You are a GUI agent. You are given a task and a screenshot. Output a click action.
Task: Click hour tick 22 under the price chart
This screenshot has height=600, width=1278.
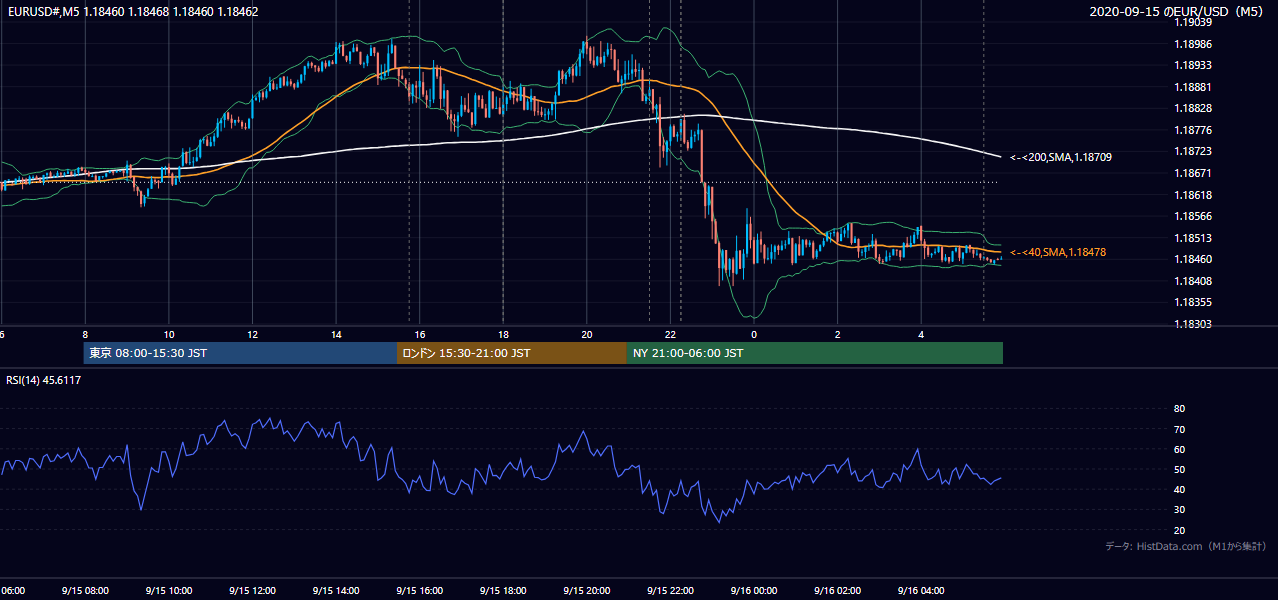[670, 335]
